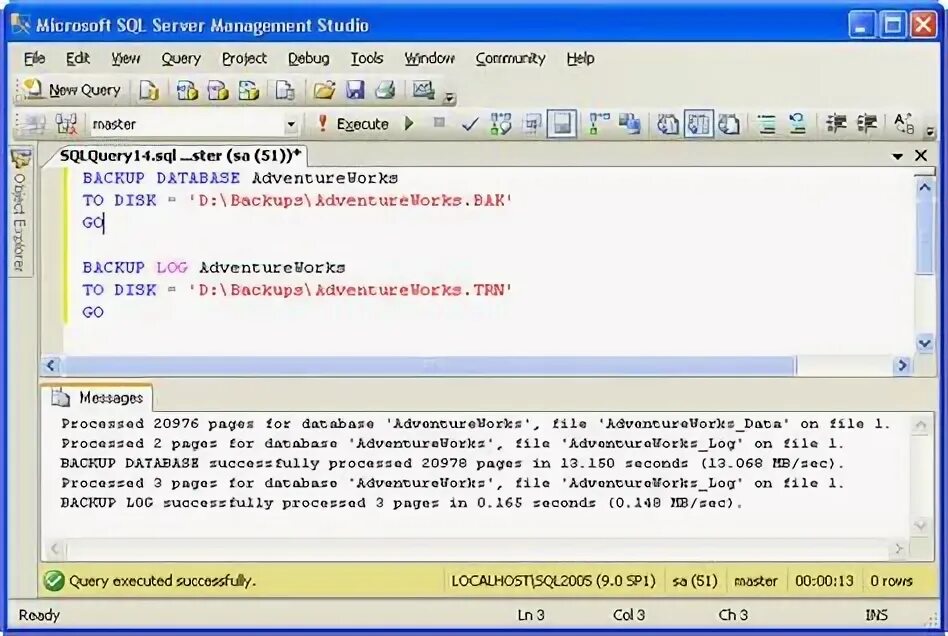The height and width of the screenshot is (636, 948).
Task: Open the Debug menu
Action: pyautogui.click(x=308, y=58)
